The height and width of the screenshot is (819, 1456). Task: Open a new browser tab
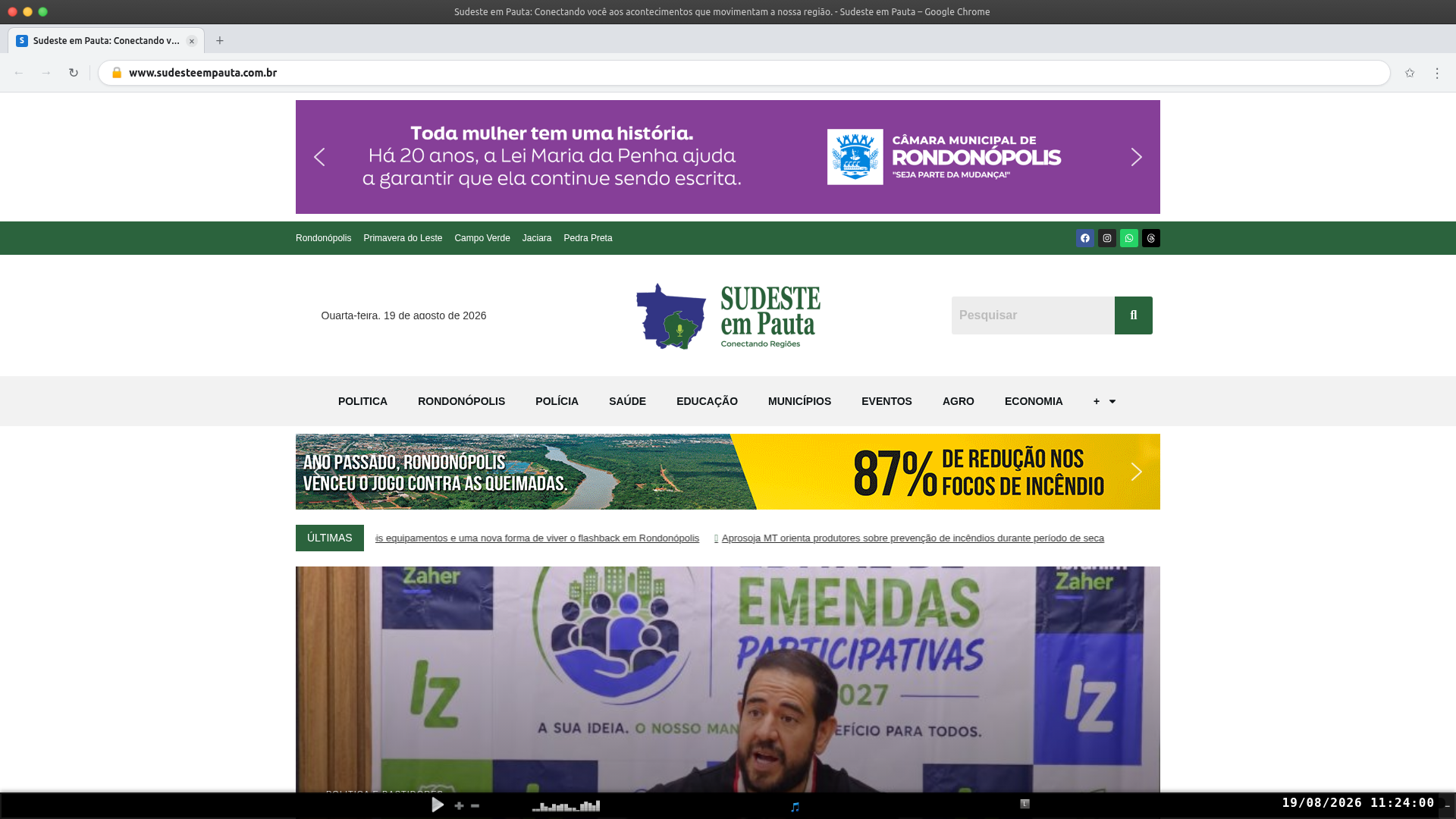tap(220, 41)
